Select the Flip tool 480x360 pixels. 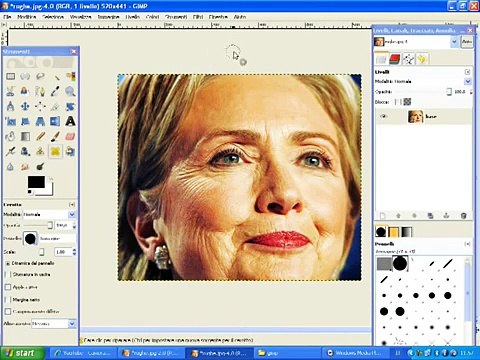pyautogui.click(x=55, y=121)
